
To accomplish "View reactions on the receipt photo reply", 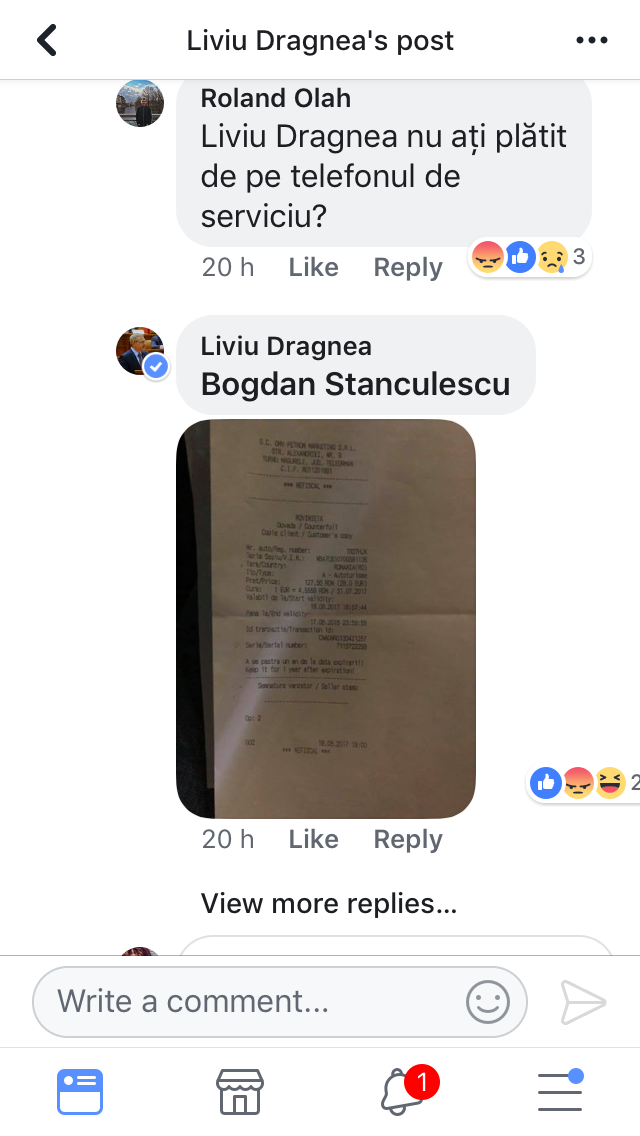I will click(x=584, y=782).
